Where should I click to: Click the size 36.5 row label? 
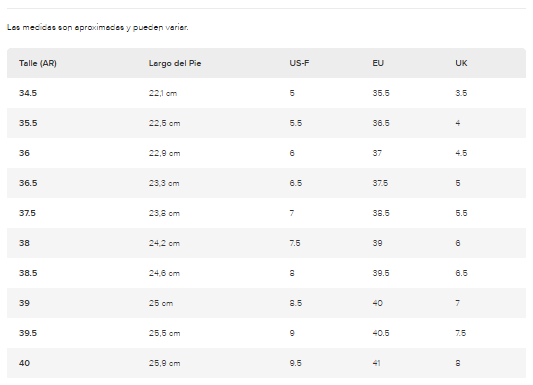click(28, 183)
